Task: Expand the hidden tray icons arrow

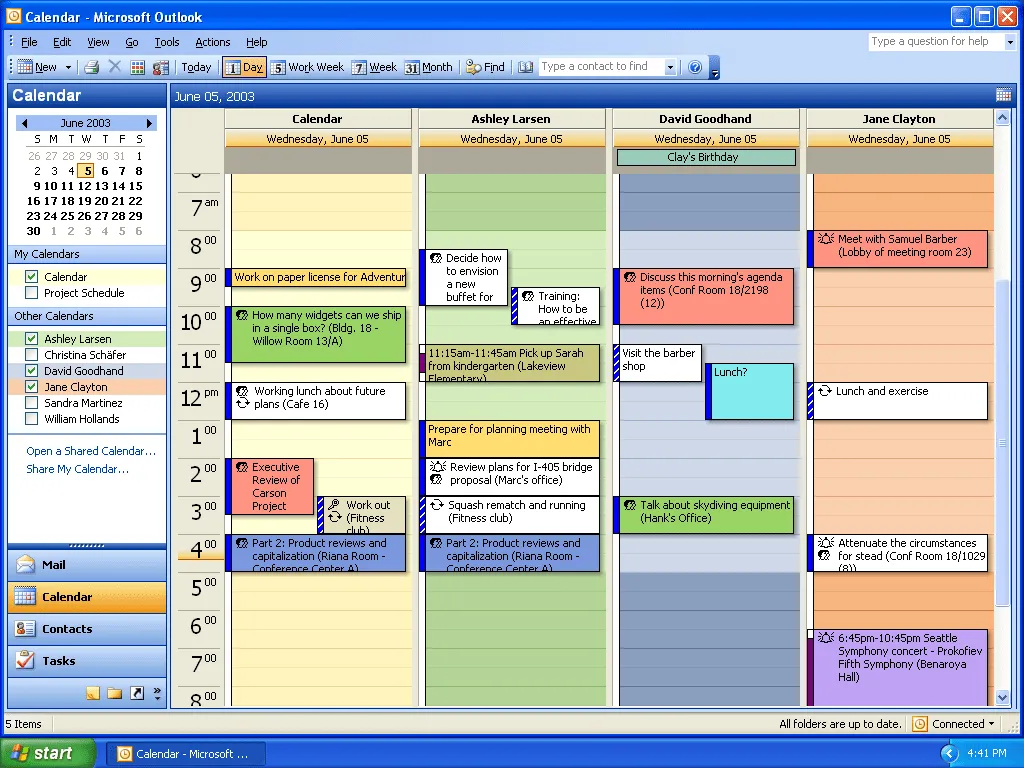Action: click(x=948, y=753)
